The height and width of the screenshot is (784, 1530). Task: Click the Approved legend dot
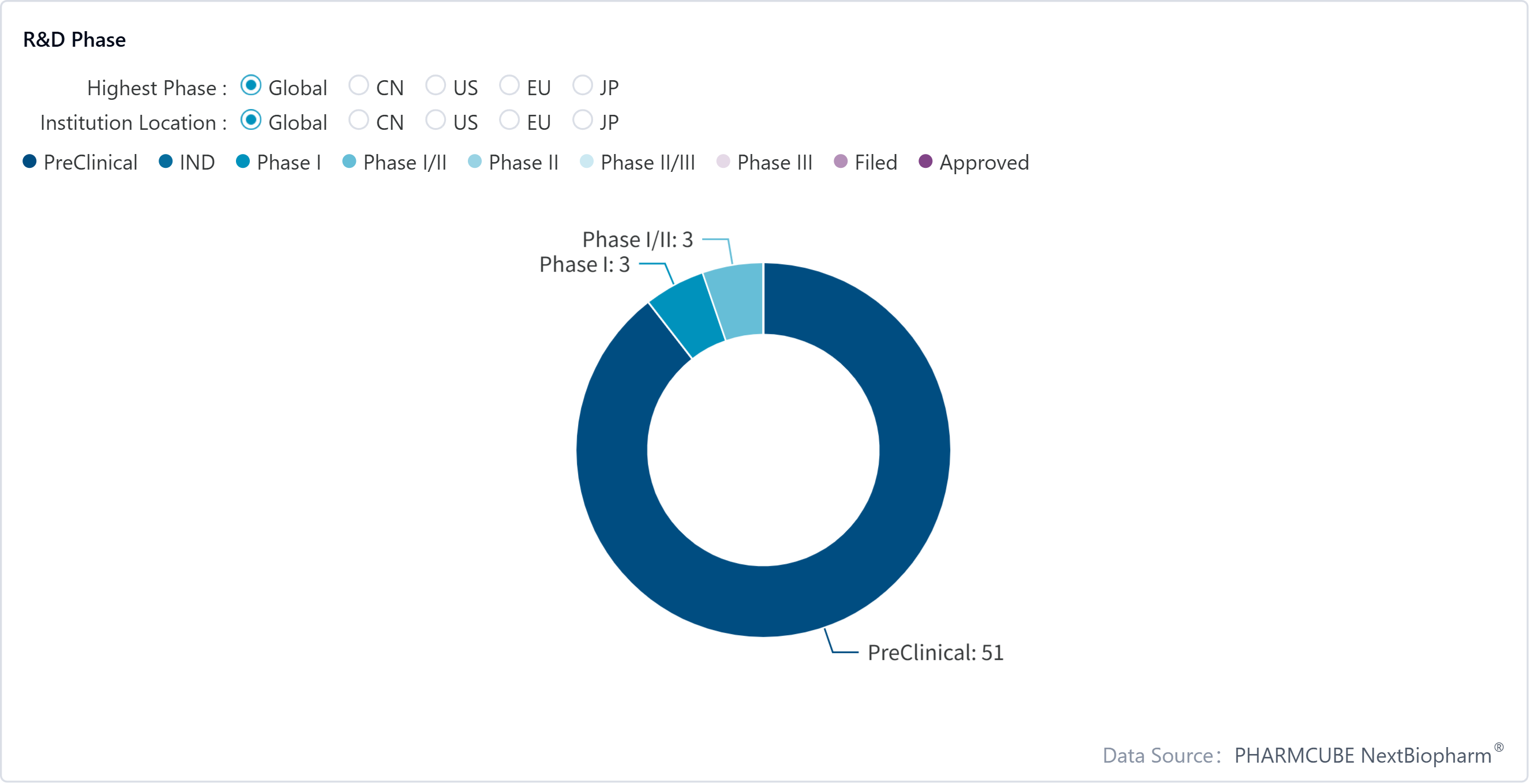925,162
